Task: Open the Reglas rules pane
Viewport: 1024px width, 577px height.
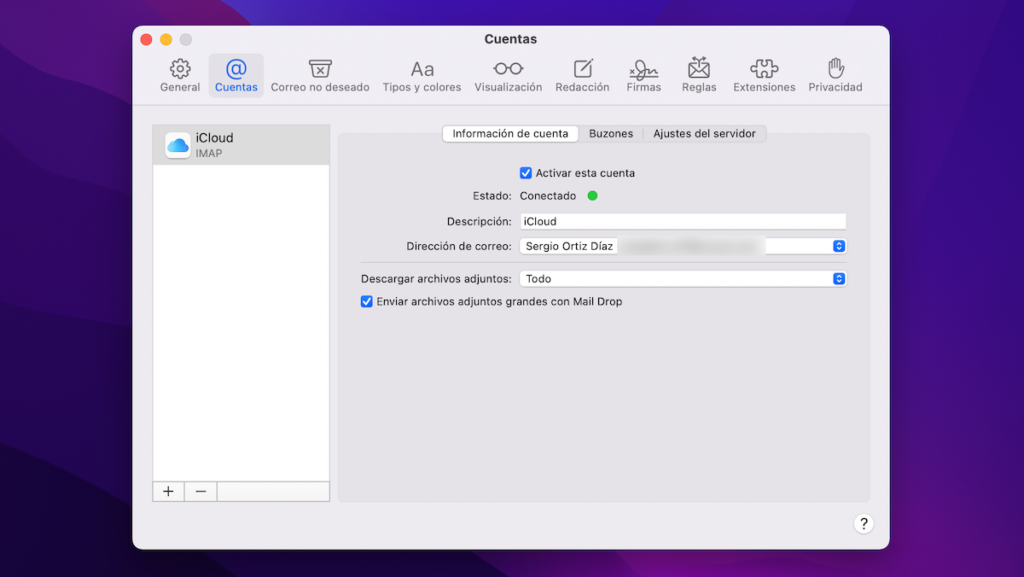Action: (699, 76)
